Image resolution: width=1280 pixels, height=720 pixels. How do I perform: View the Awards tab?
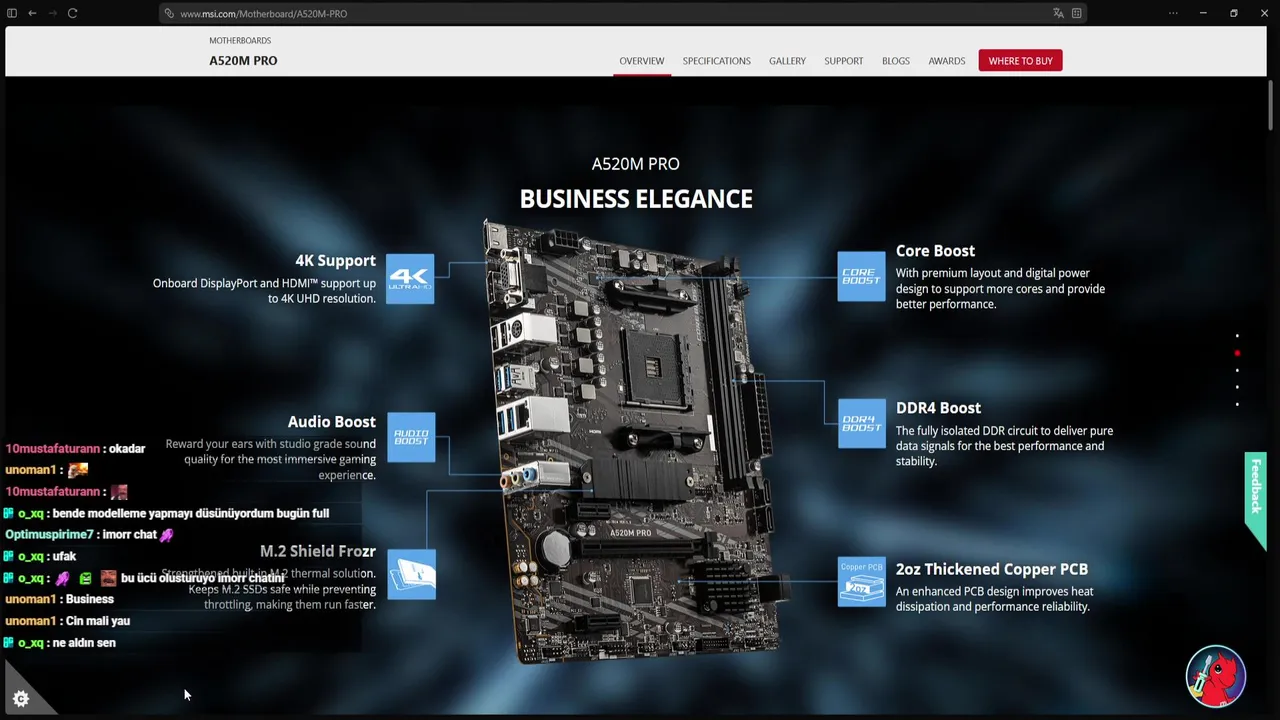[946, 61]
